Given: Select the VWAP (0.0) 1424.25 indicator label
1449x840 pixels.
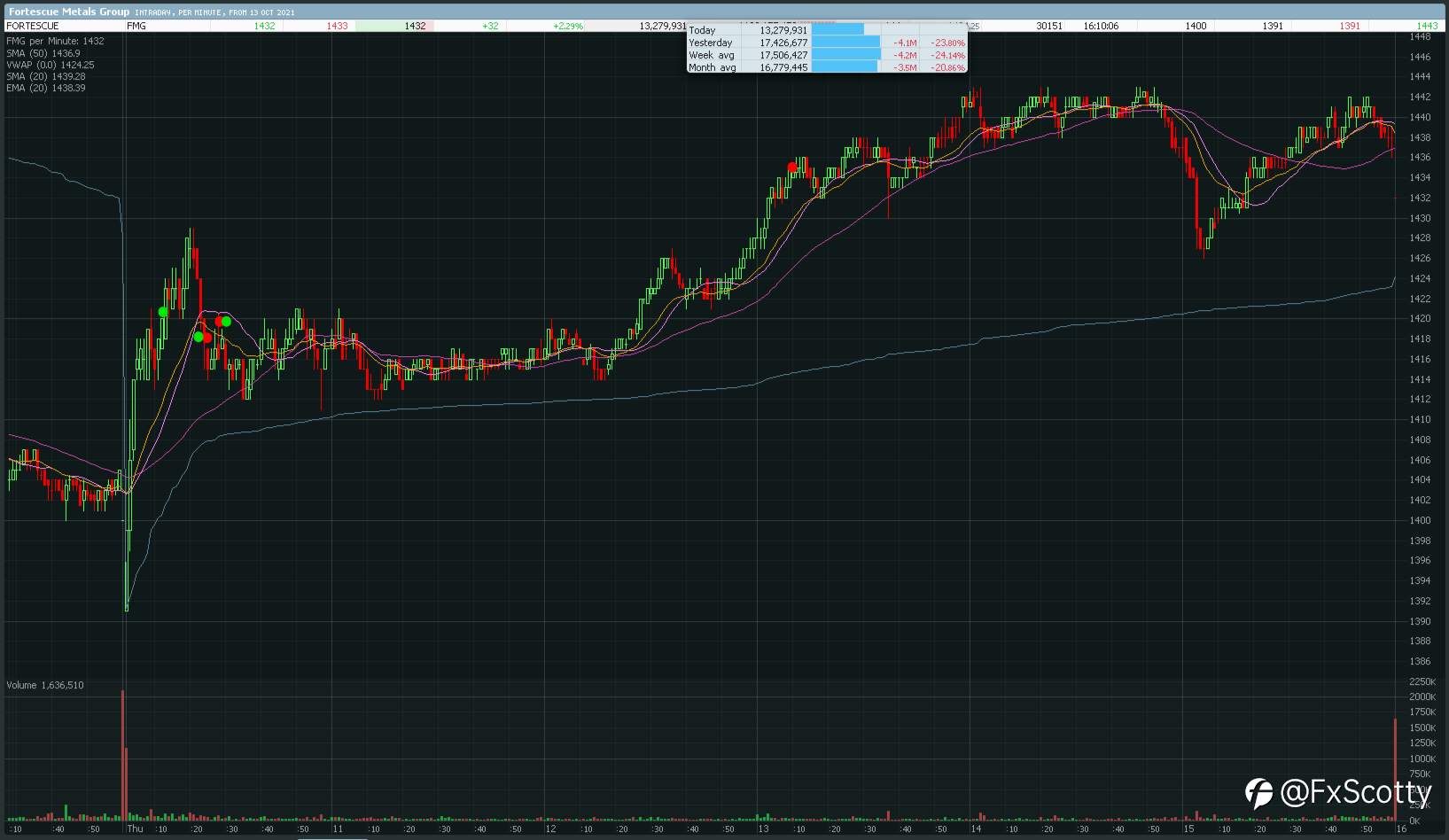Looking at the screenshot, I should [51, 65].
